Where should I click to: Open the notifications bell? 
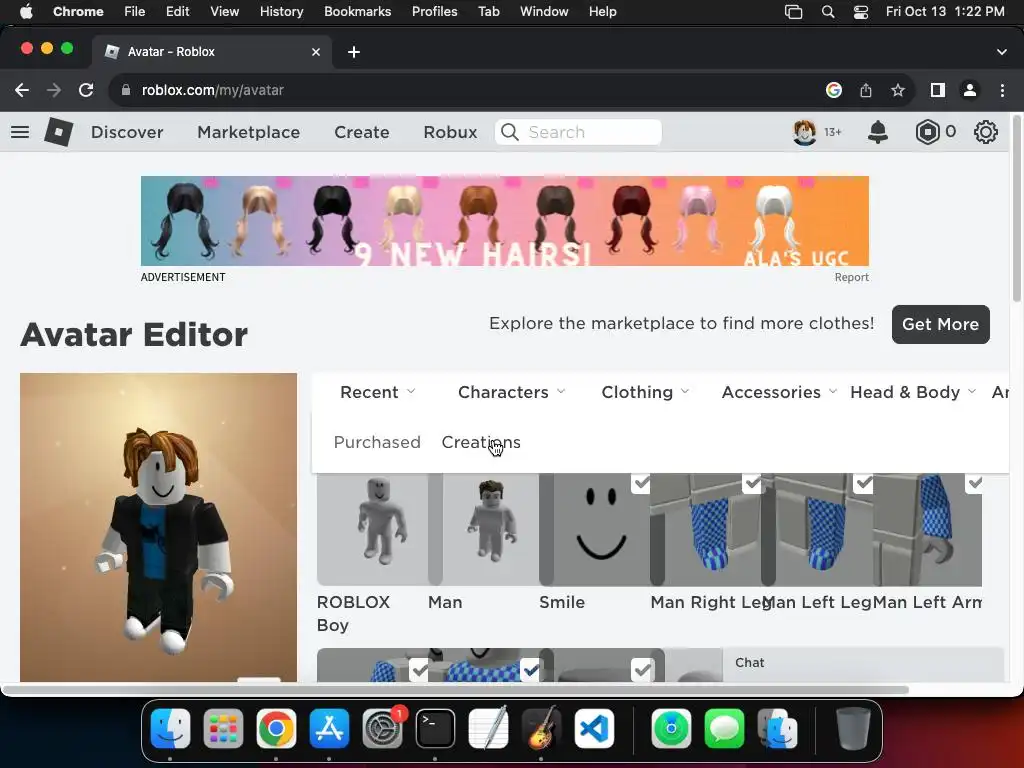coord(878,133)
